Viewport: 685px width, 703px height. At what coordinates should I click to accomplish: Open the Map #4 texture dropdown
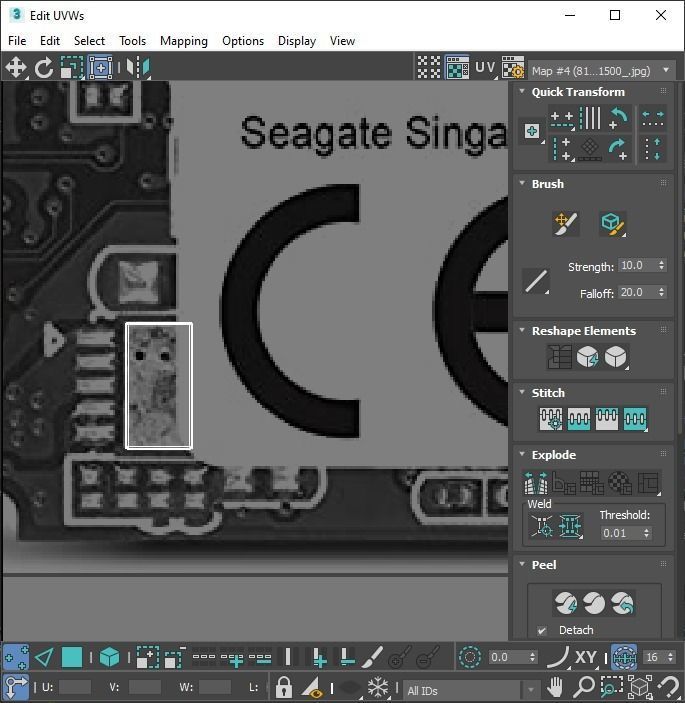602,70
